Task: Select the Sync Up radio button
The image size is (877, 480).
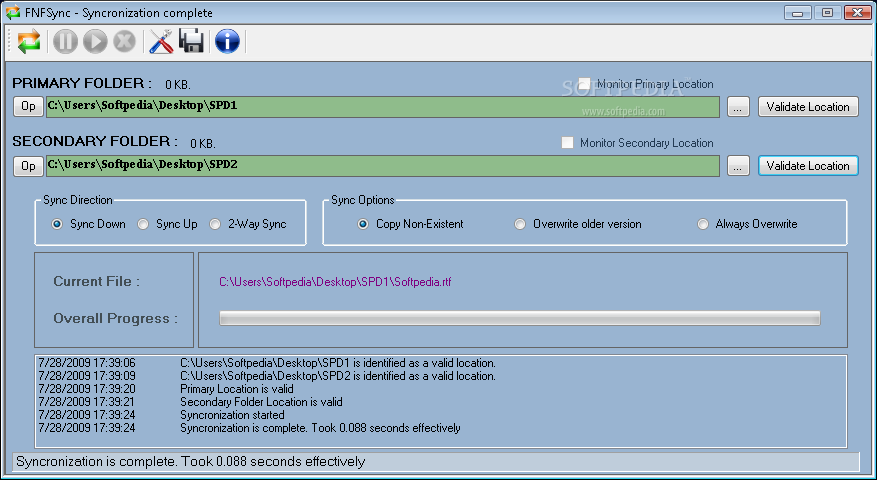Action: (x=143, y=224)
